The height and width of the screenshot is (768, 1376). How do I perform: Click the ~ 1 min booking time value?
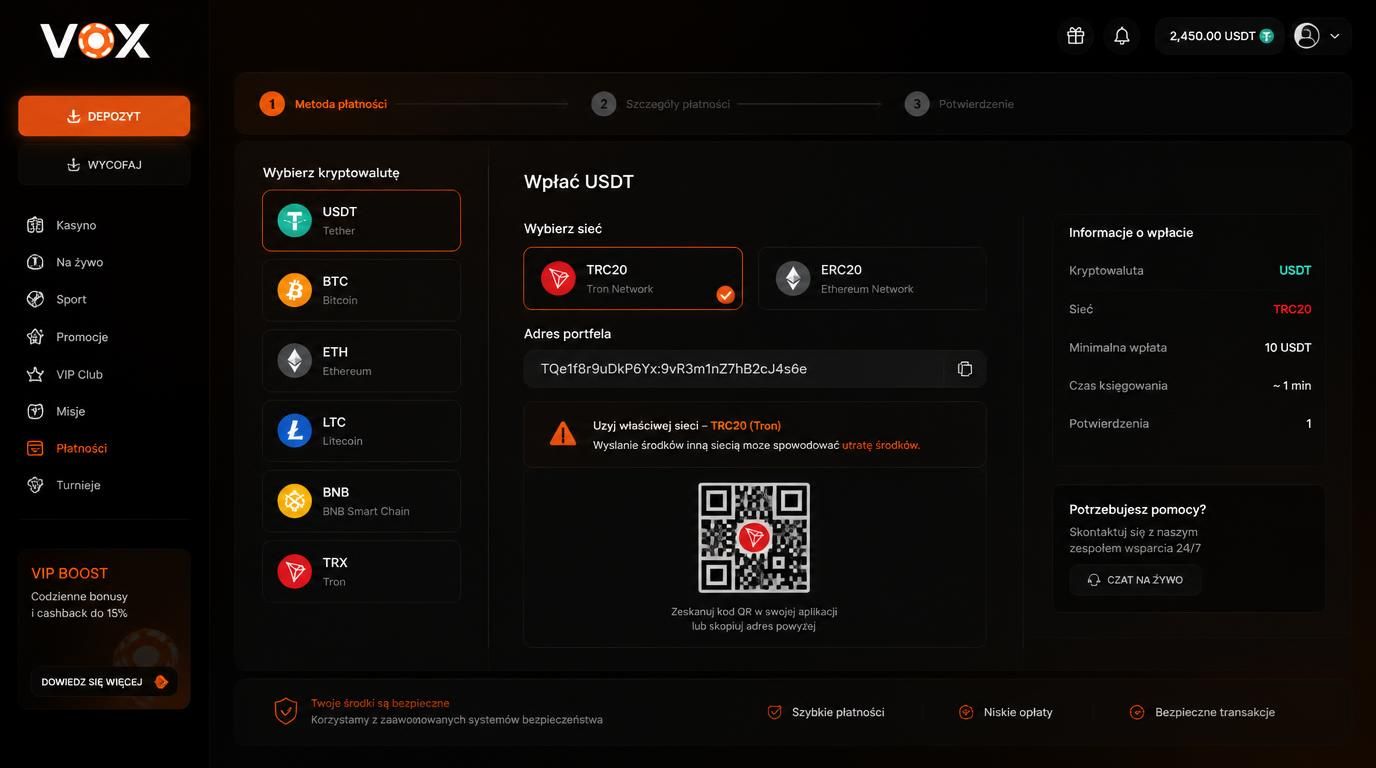[x=1292, y=386]
